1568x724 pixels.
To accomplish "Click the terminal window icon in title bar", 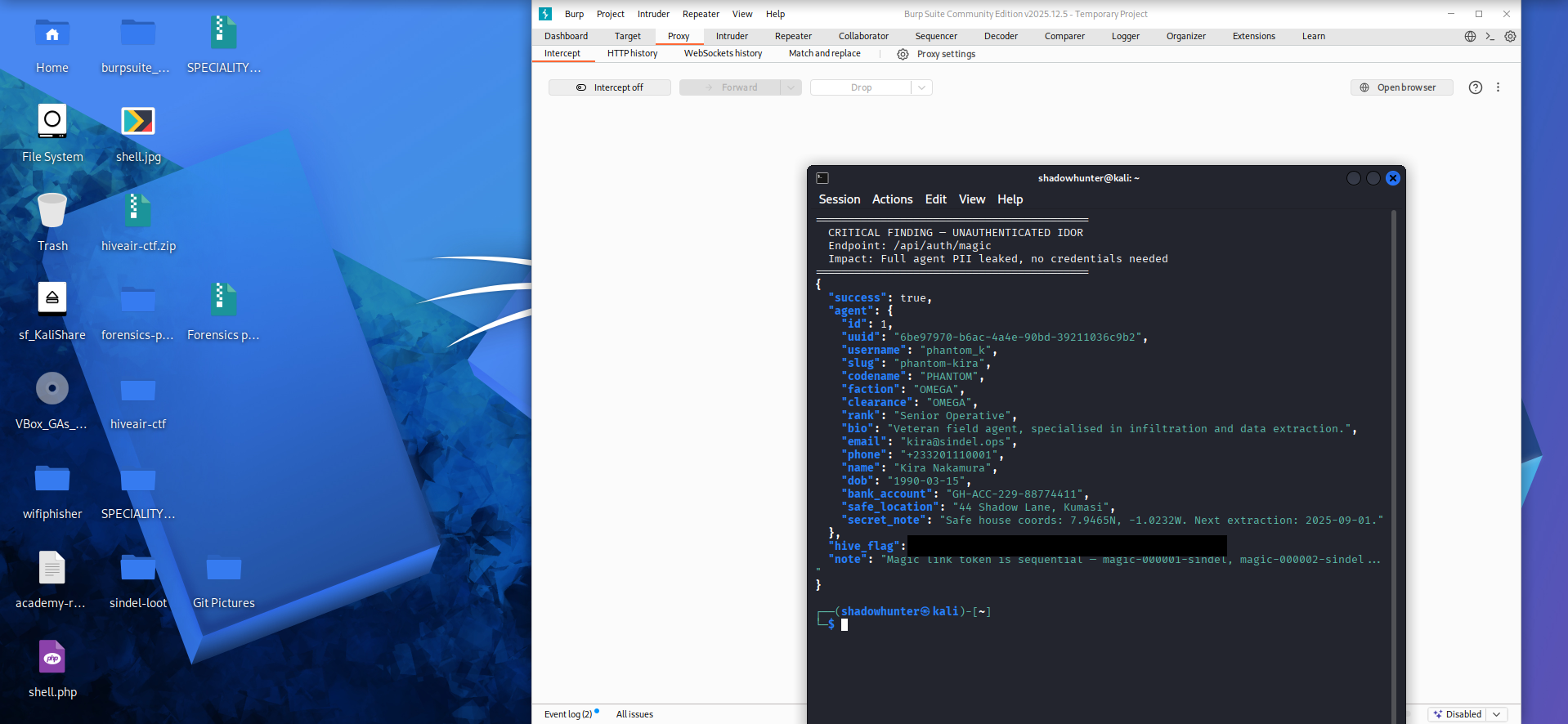I will 822,178.
